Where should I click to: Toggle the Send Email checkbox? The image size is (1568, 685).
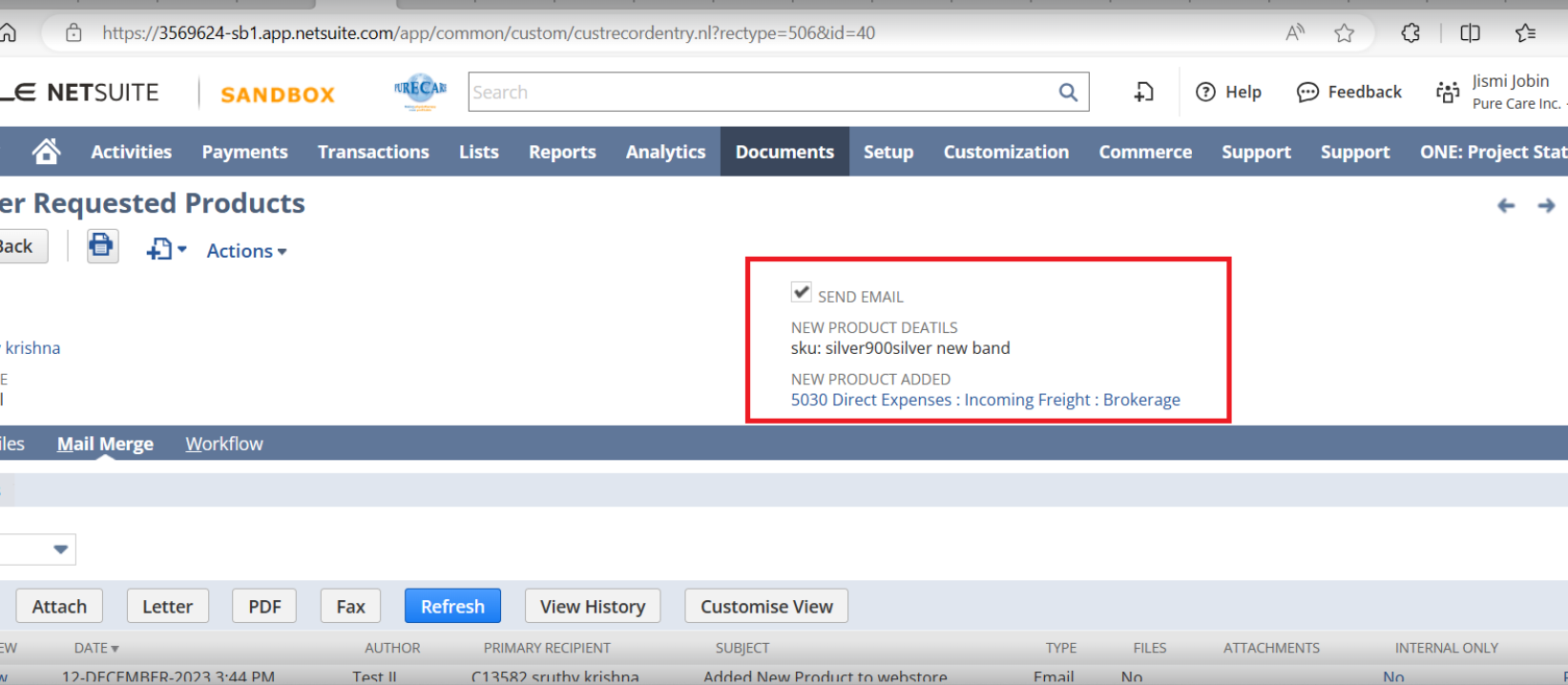click(x=802, y=293)
